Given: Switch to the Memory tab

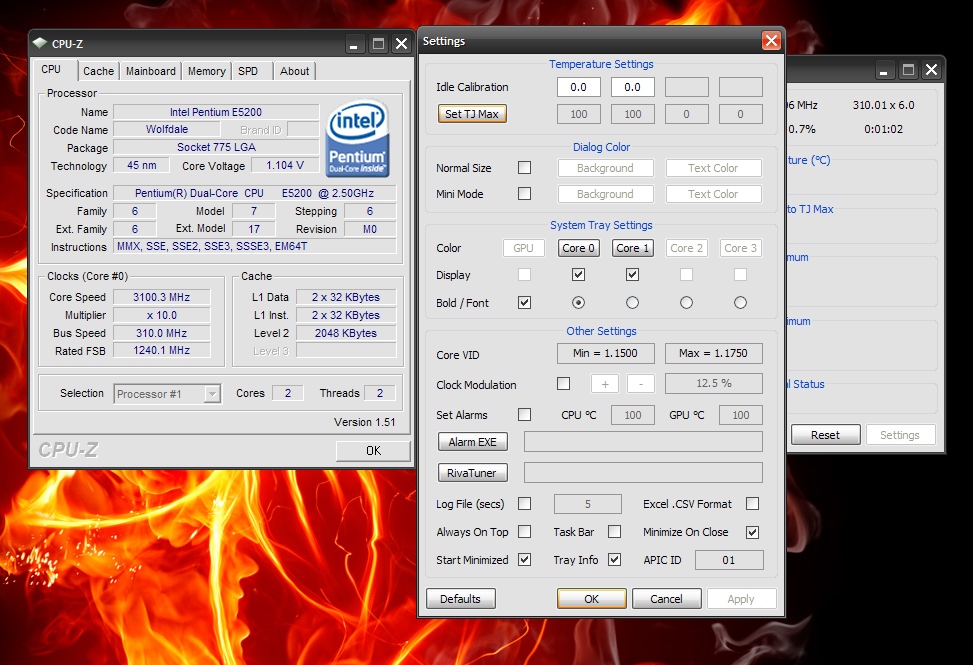Looking at the screenshot, I should [x=207, y=71].
